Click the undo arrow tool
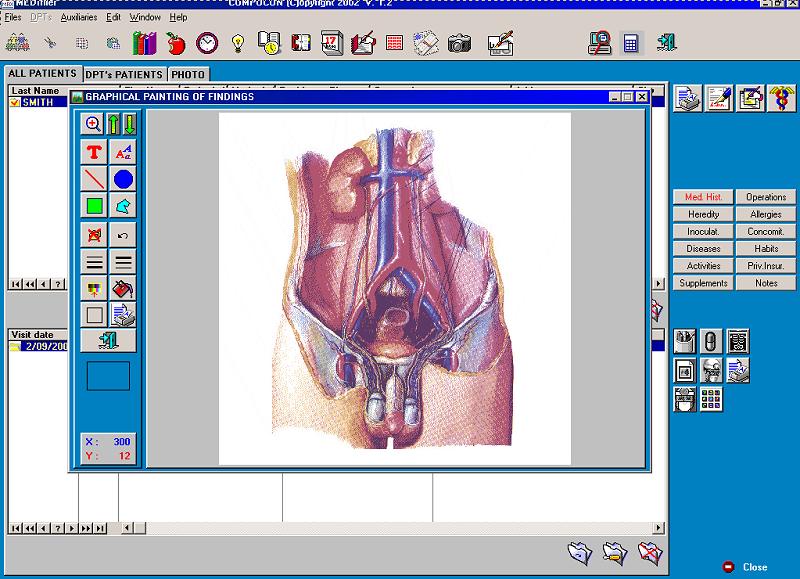The height and width of the screenshot is (579, 800). click(123, 235)
